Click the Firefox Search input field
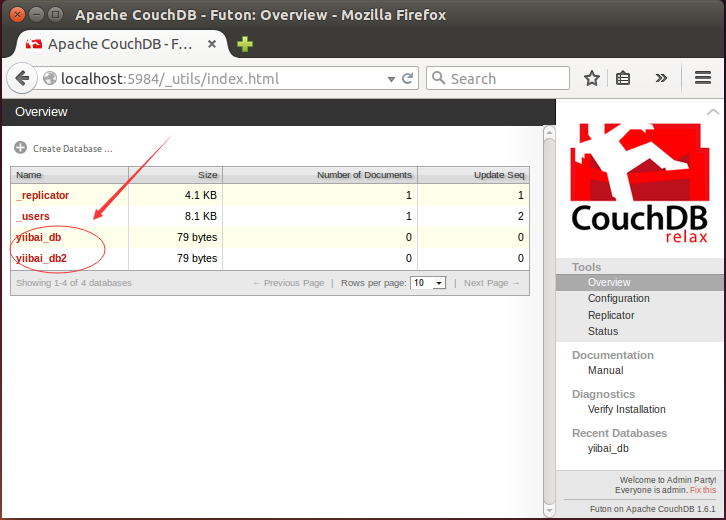The height and width of the screenshot is (520, 726). click(x=506, y=79)
